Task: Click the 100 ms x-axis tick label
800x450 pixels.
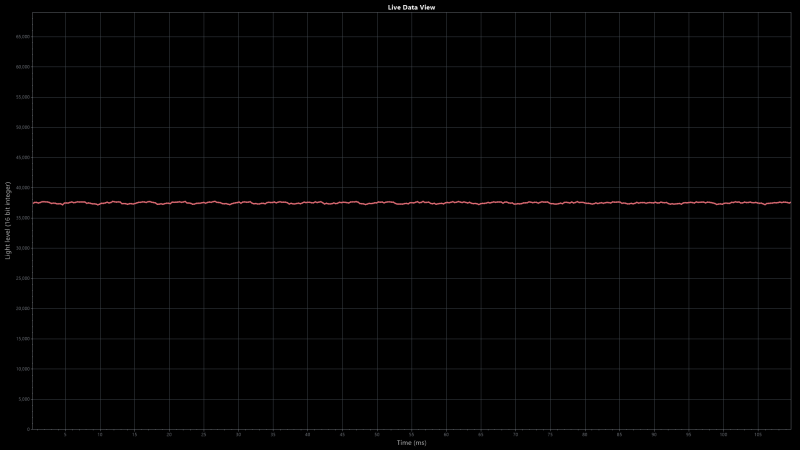Action: (x=723, y=435)
